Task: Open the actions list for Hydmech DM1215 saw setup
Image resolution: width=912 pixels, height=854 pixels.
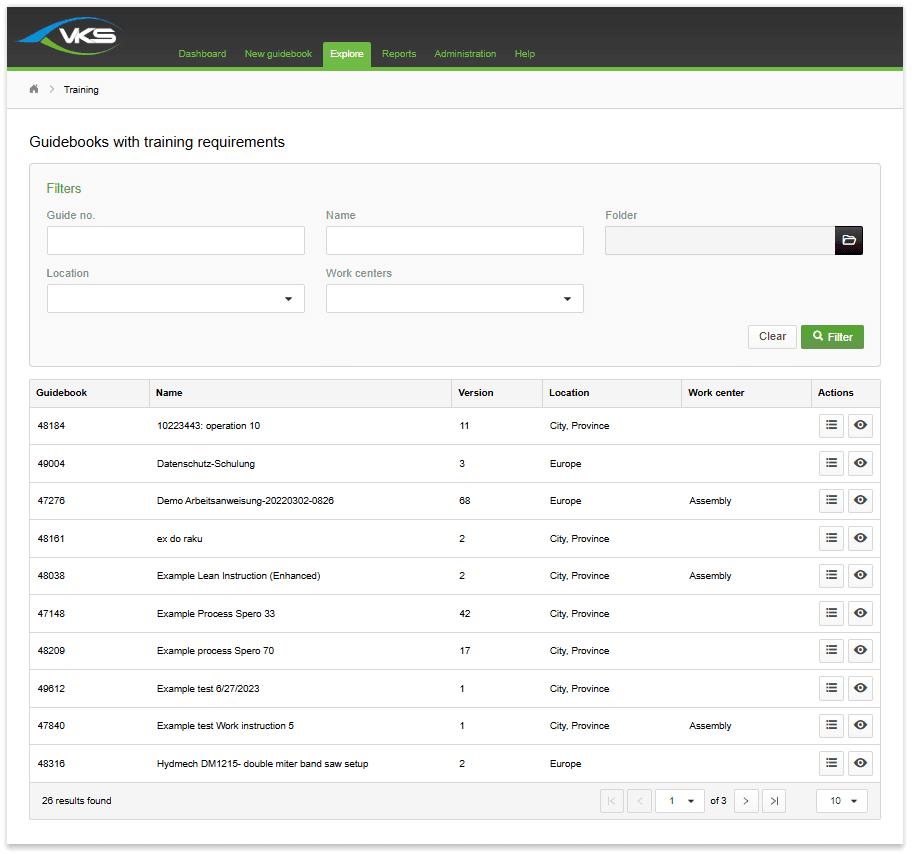Action: pyautogui.click(x=831, y=763)
